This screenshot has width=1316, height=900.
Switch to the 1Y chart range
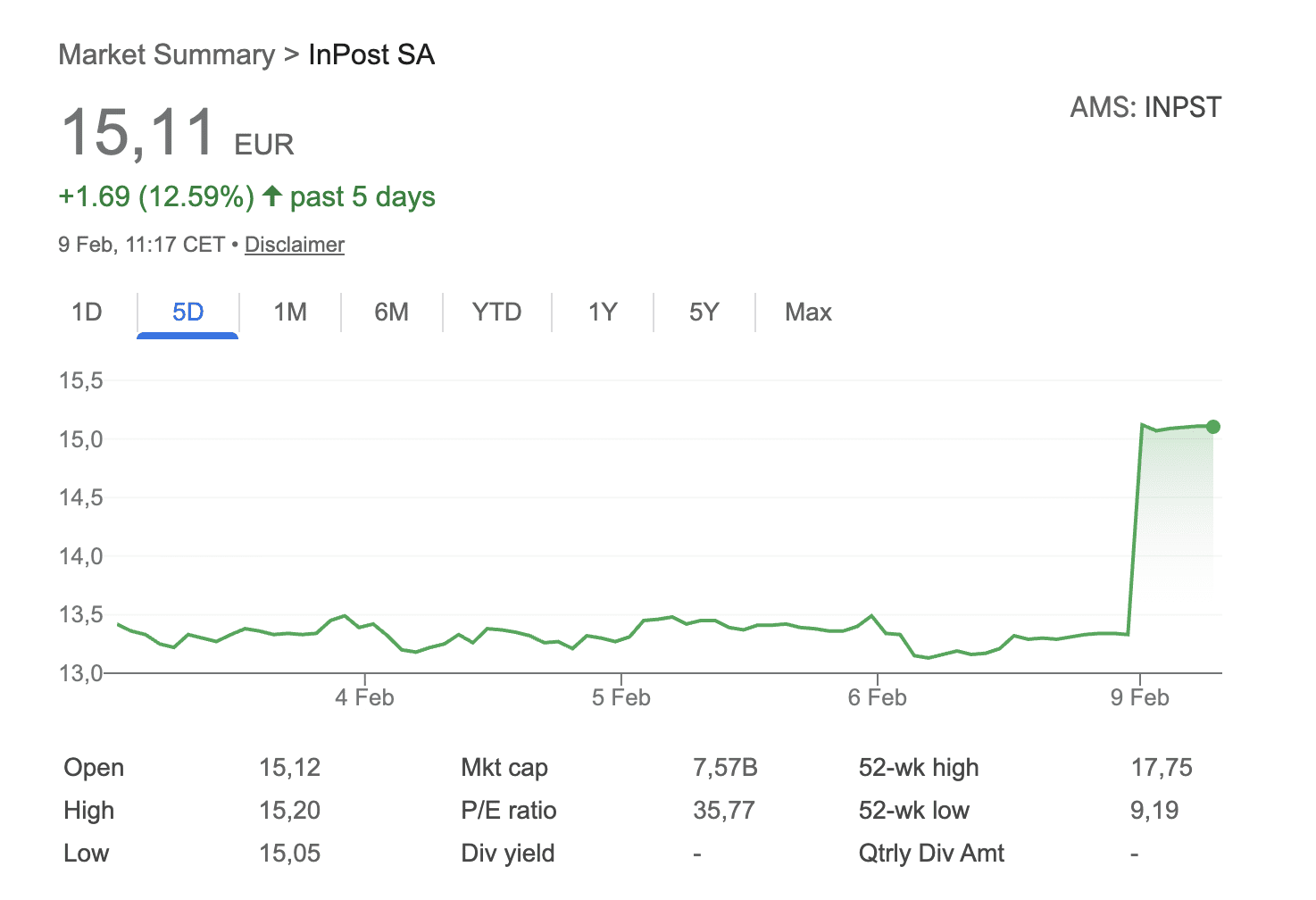coord(603,312)
